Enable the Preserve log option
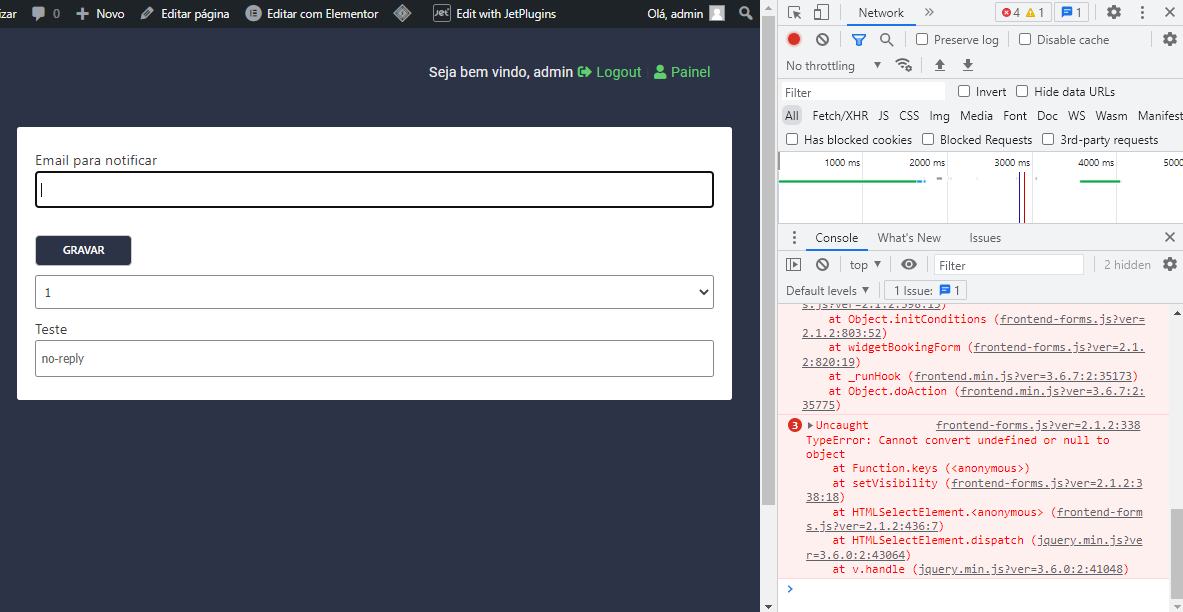Viewport: 1183px width, 612px height. coord(921,39)
